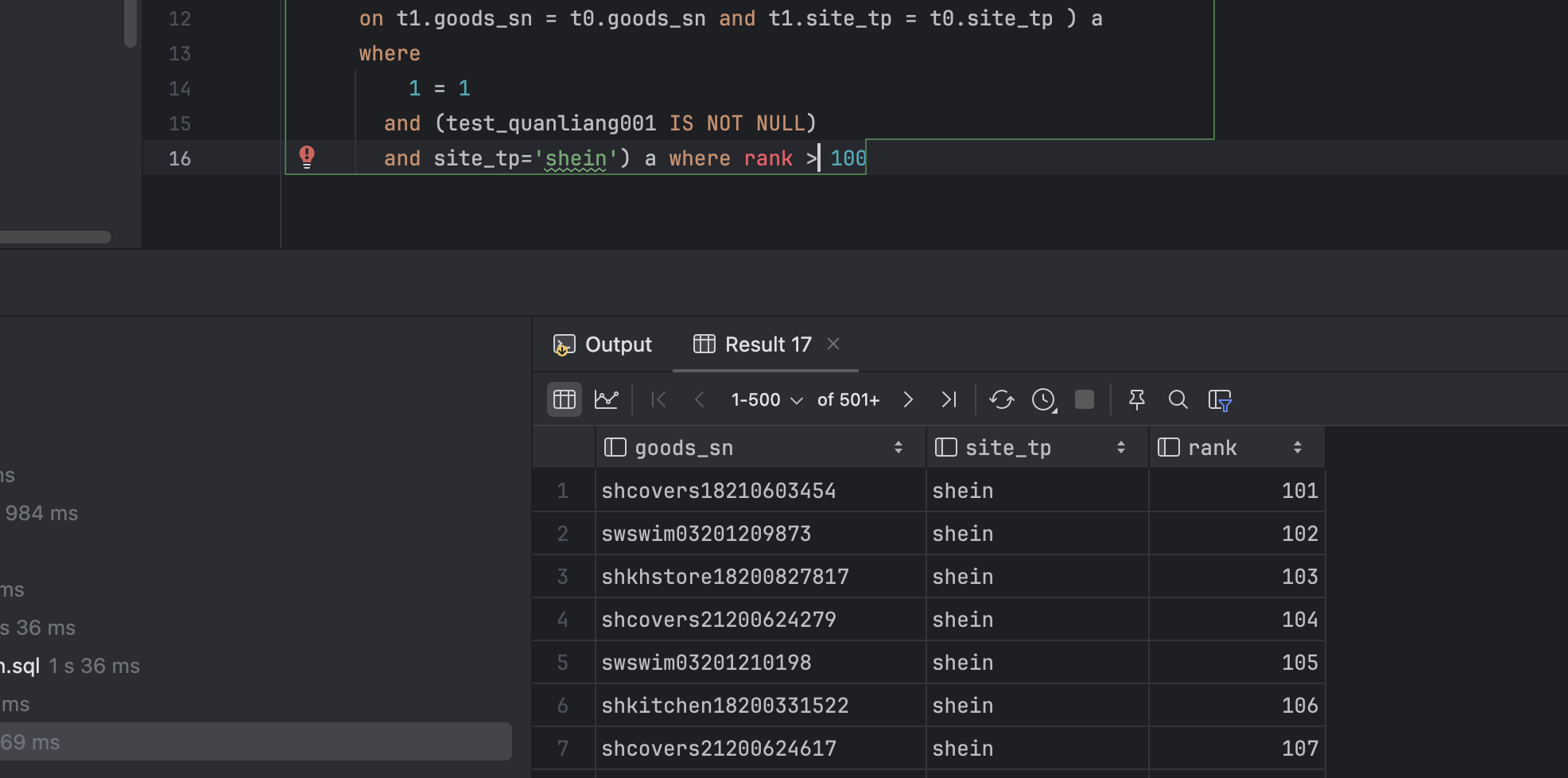The height and width of the screenshot is (778, 1568).
Task: Click the 'shein' string literal in editor
Action: coord(576,158)
